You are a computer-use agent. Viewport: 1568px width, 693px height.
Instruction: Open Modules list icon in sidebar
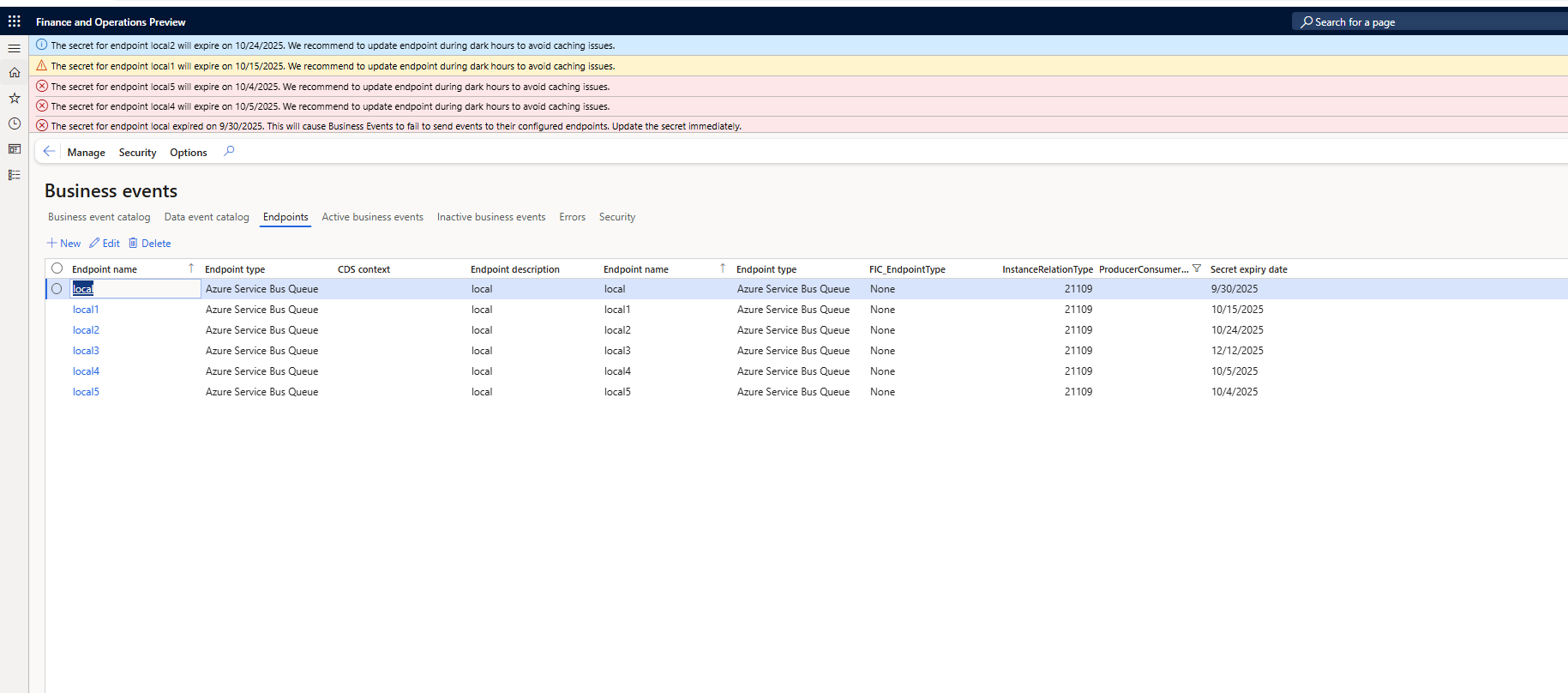tap(15, 175)
